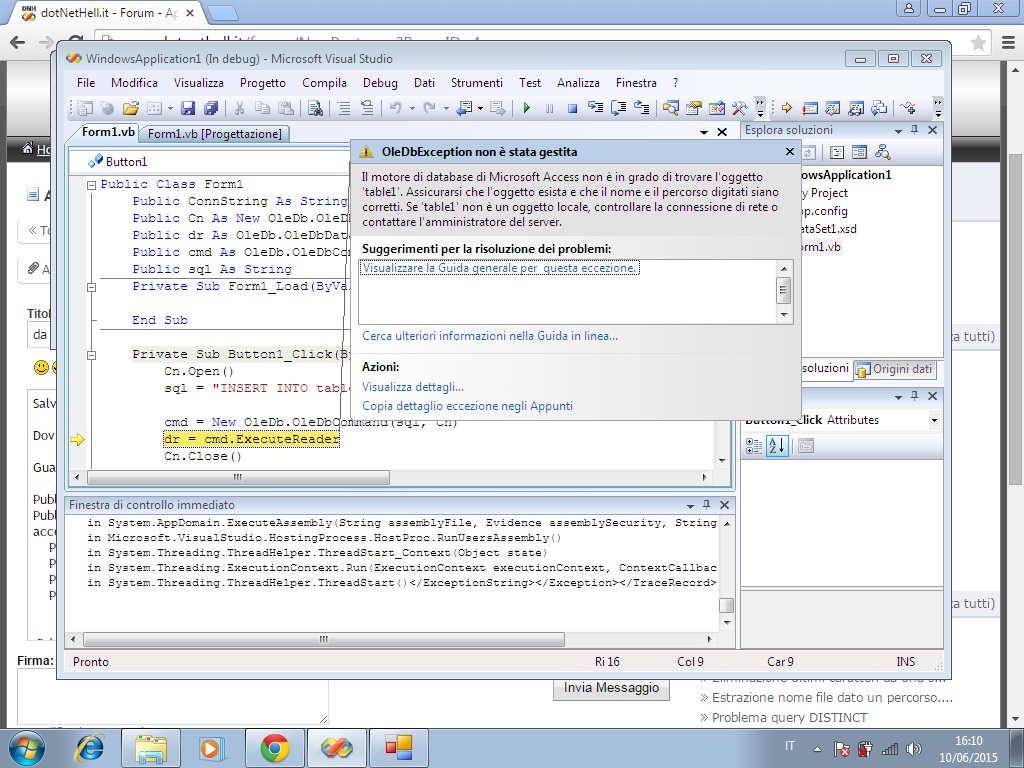Open Internet Explorer from the taskbar
Viewport: 1024px width, 768px height.
(x=89, y=748)
